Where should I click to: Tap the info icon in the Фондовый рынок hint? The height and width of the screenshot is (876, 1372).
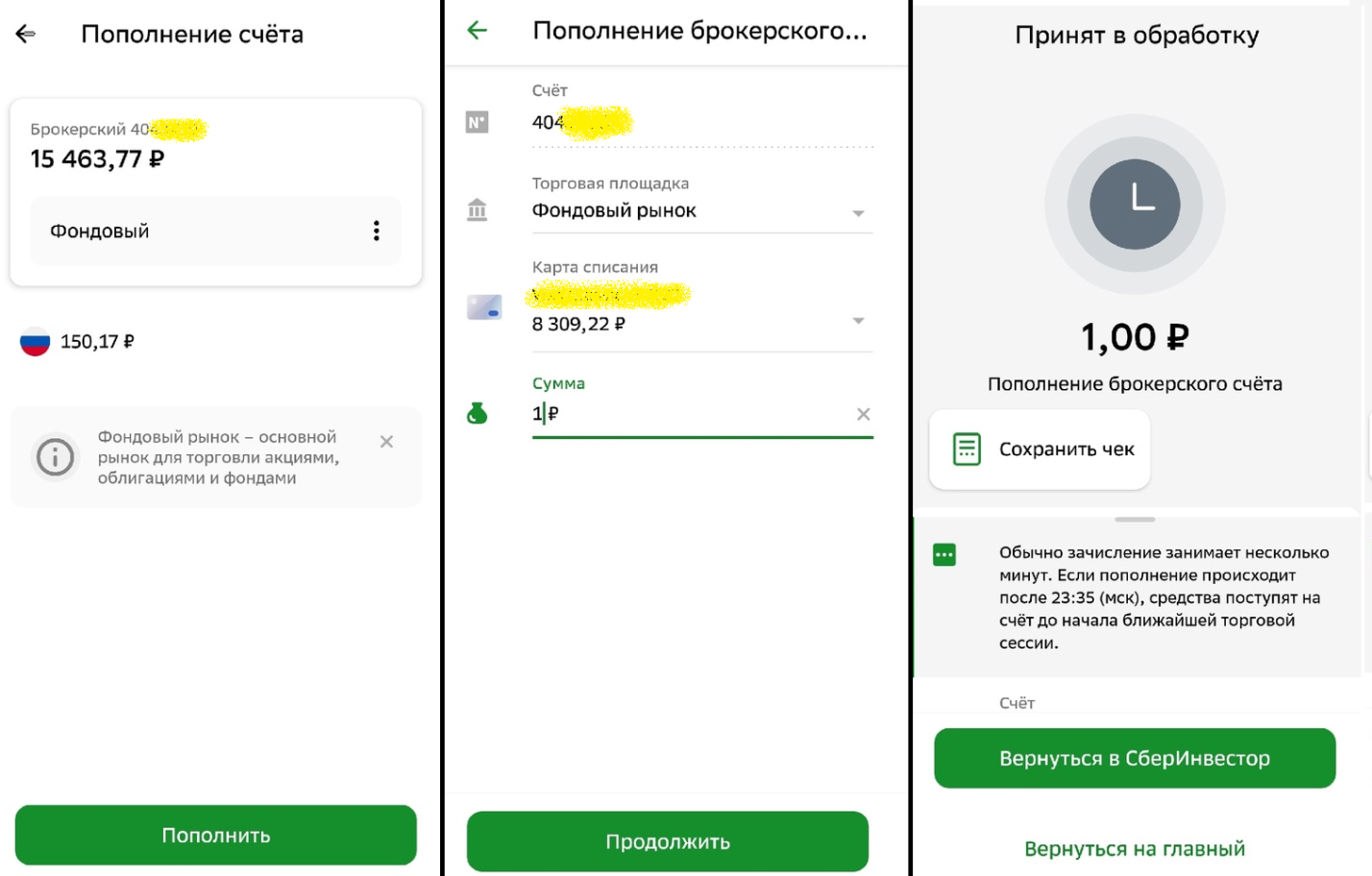point(55,457)
